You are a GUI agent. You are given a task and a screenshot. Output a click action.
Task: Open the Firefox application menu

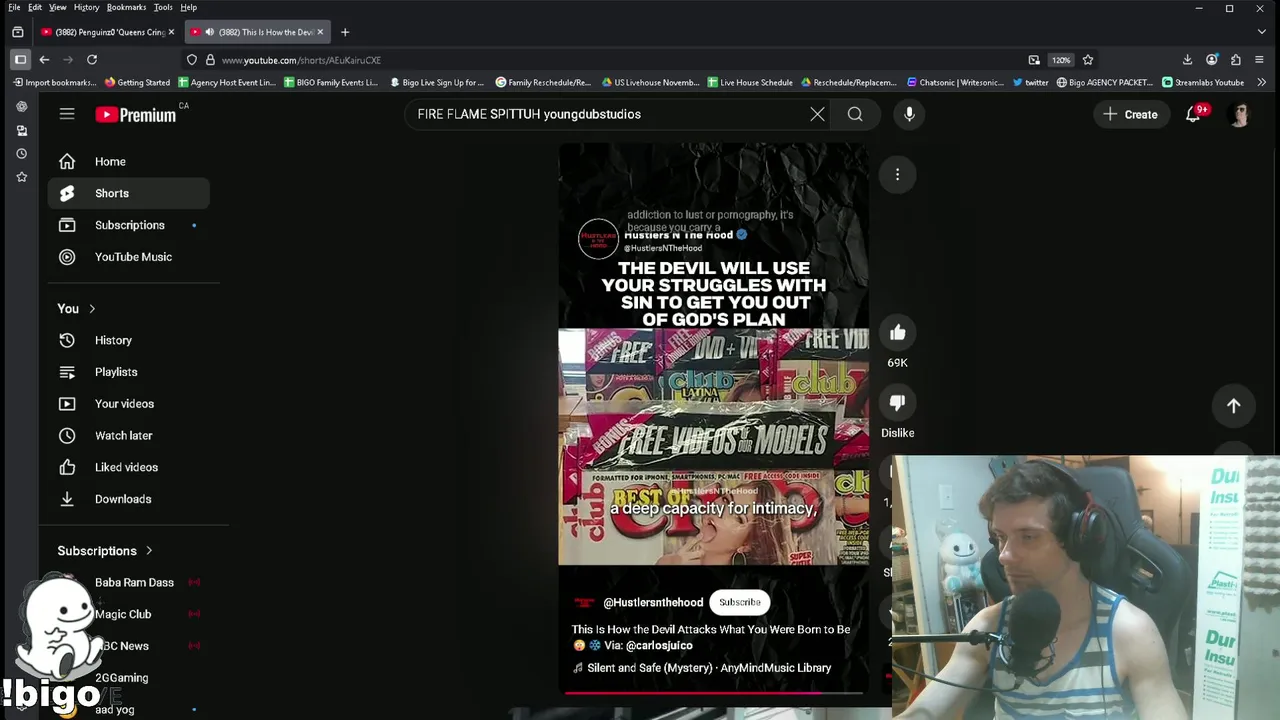[x=1261, y=60]
